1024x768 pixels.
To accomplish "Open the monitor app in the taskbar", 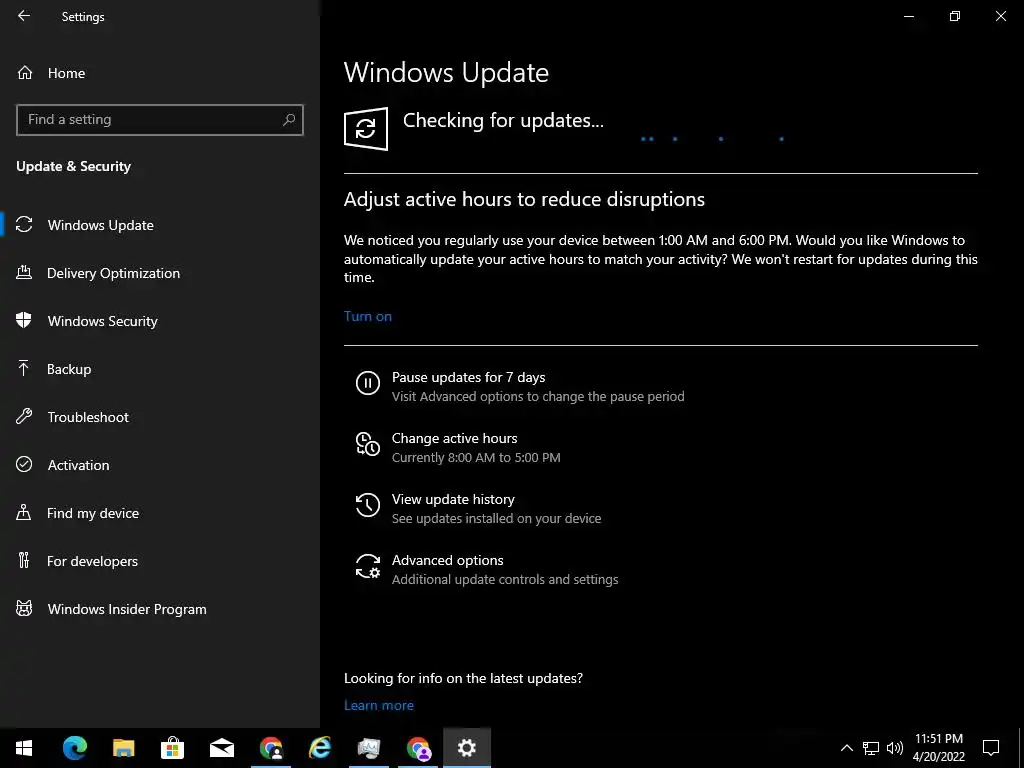I will 368,748.
